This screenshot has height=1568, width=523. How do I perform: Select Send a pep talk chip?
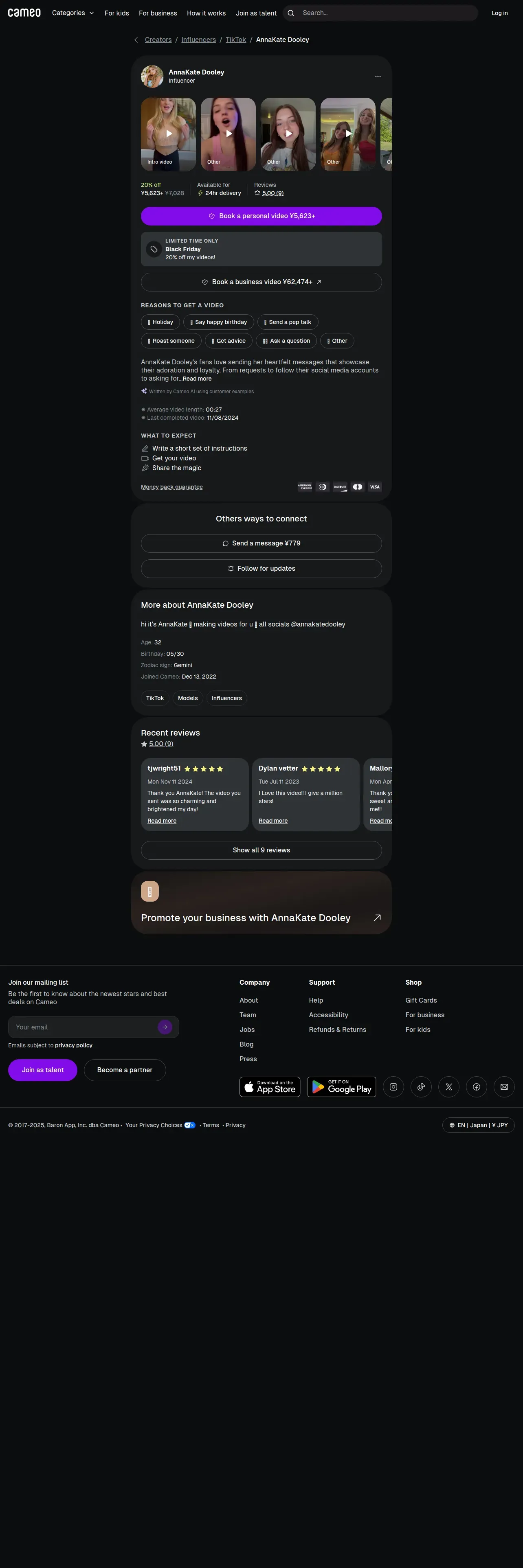pos(288,322)
